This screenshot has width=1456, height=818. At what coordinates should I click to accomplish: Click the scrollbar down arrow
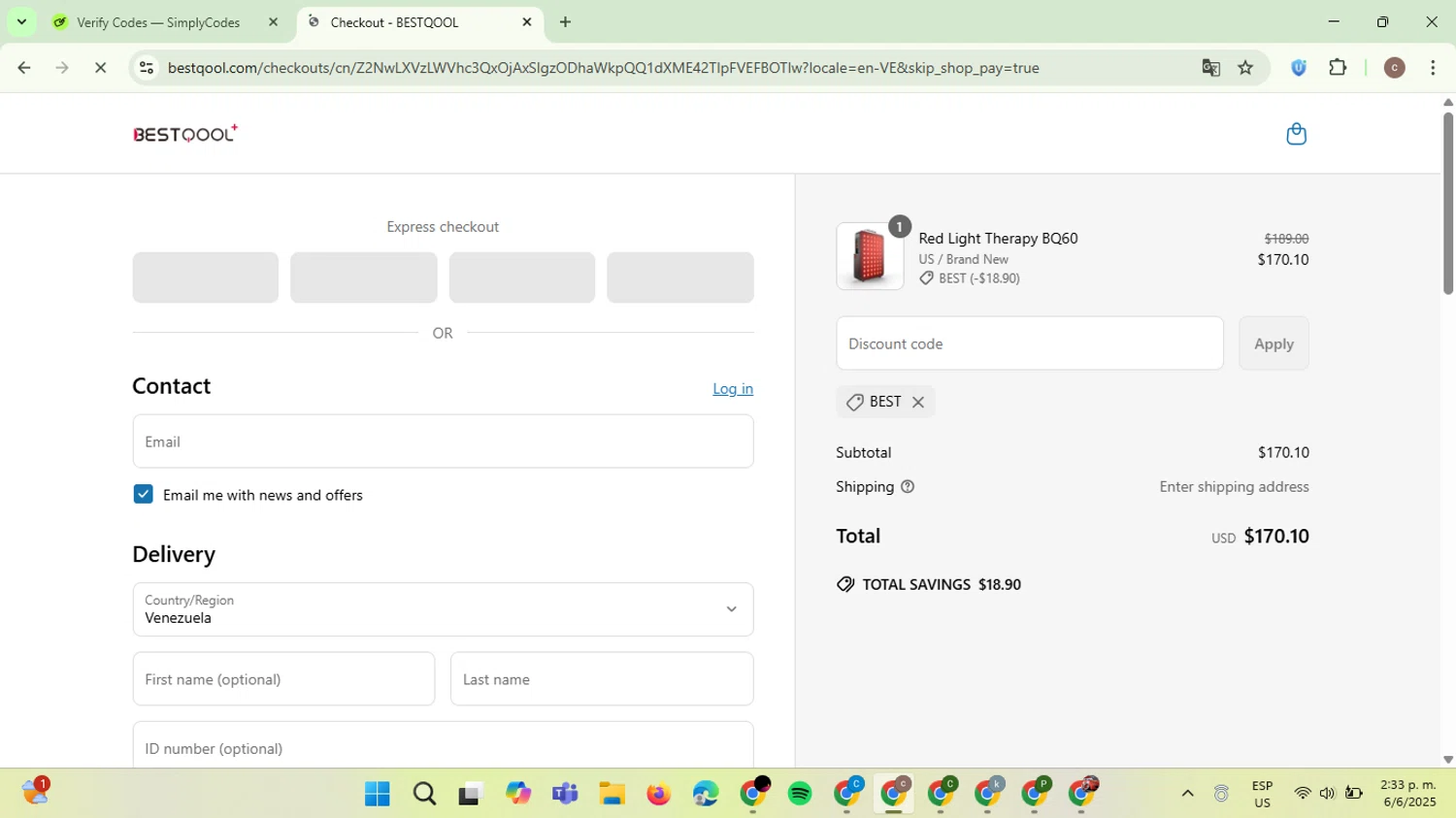tap(1447, 760)
